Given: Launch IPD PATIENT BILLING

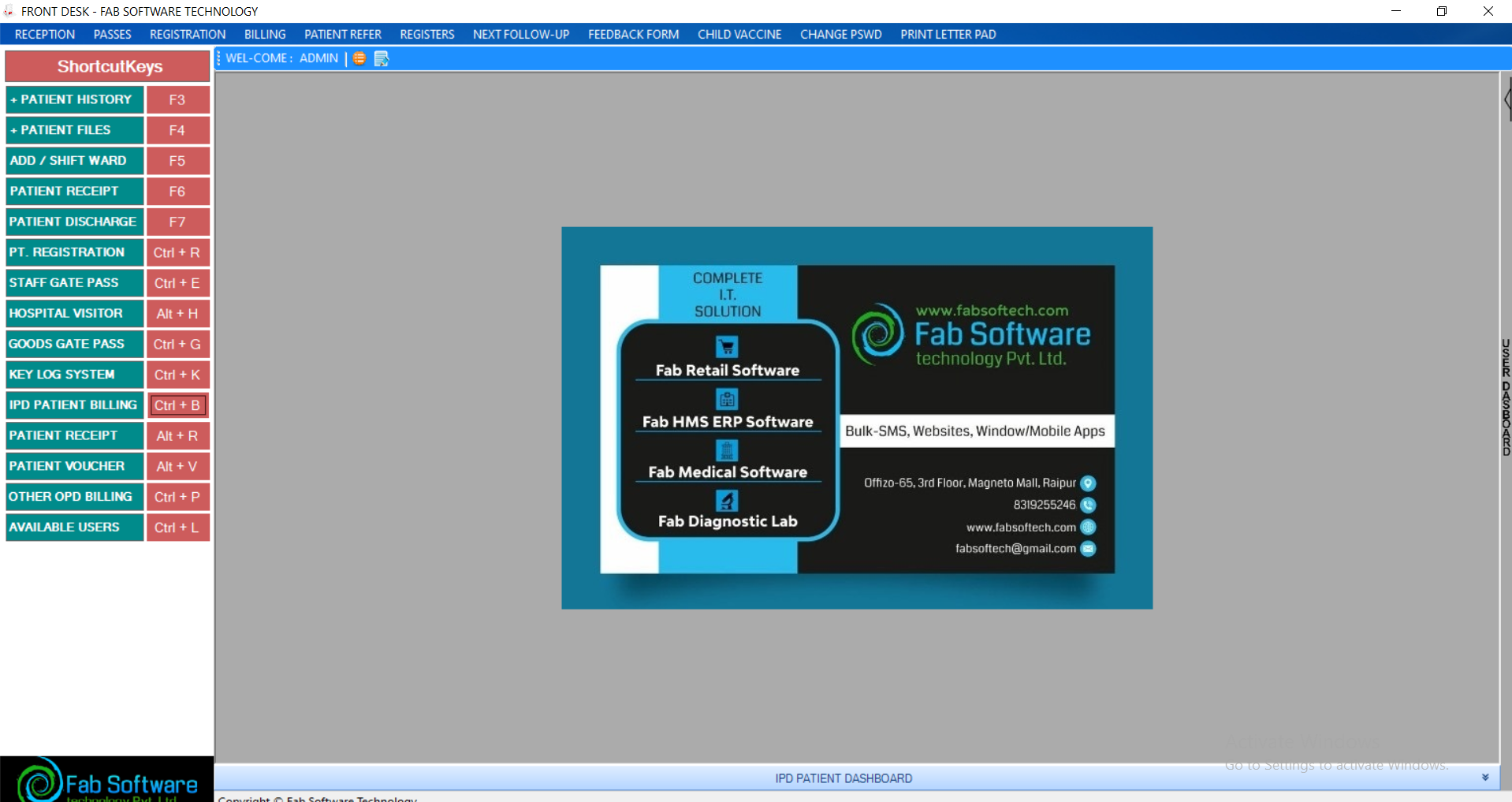Looking at the screenshot, I should point(75,405).
